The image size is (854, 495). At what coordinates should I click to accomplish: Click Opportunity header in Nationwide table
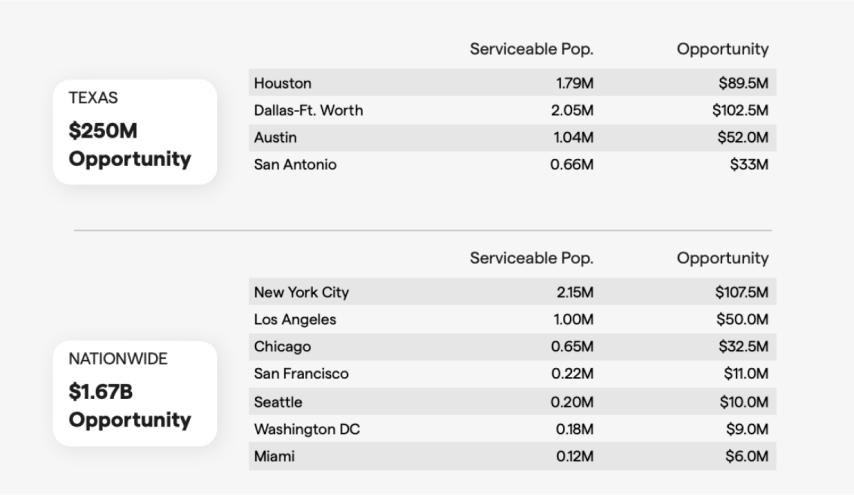click(x=722, y=259)
